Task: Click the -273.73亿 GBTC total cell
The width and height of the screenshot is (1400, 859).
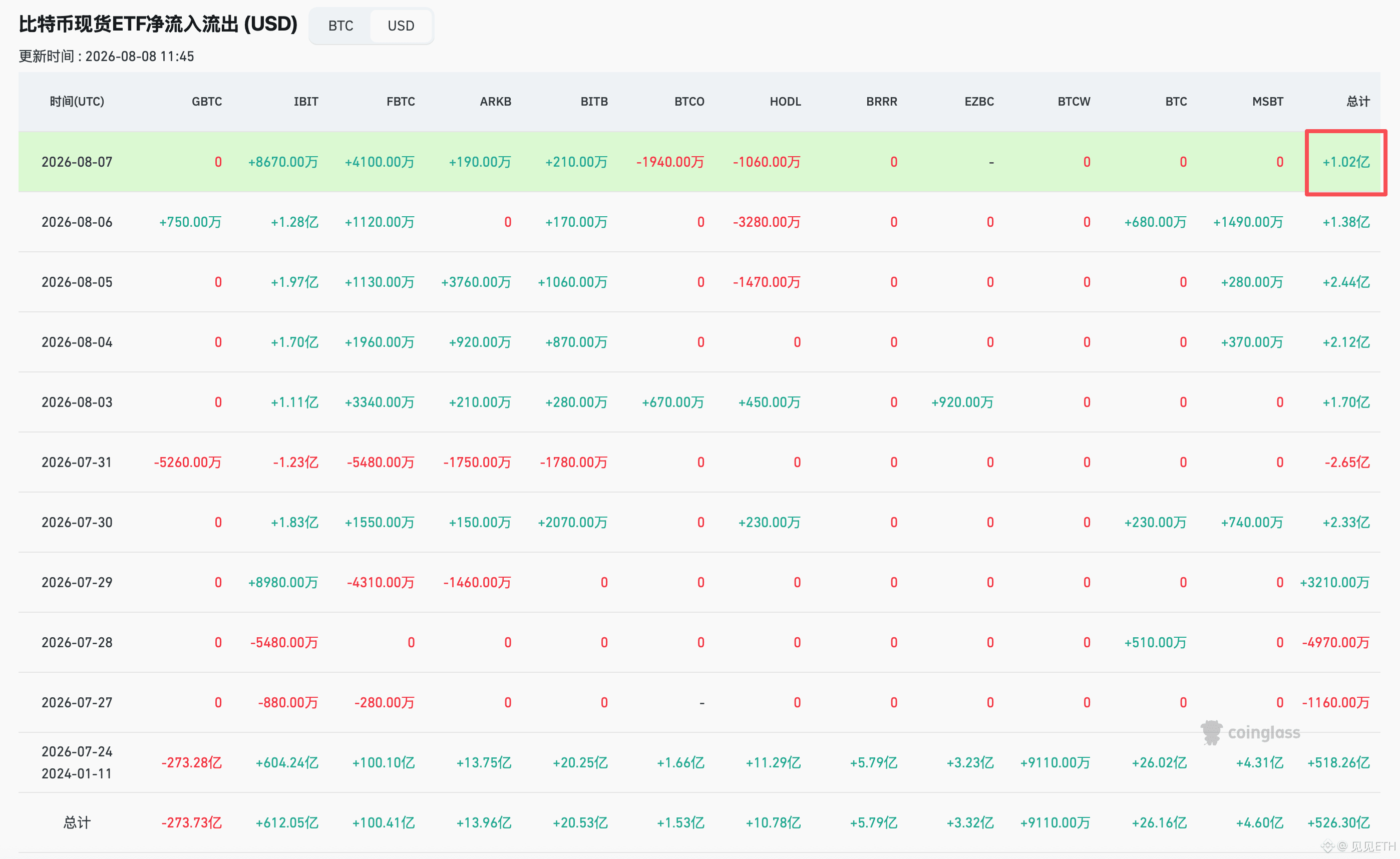Action: (x=191, y=822)
